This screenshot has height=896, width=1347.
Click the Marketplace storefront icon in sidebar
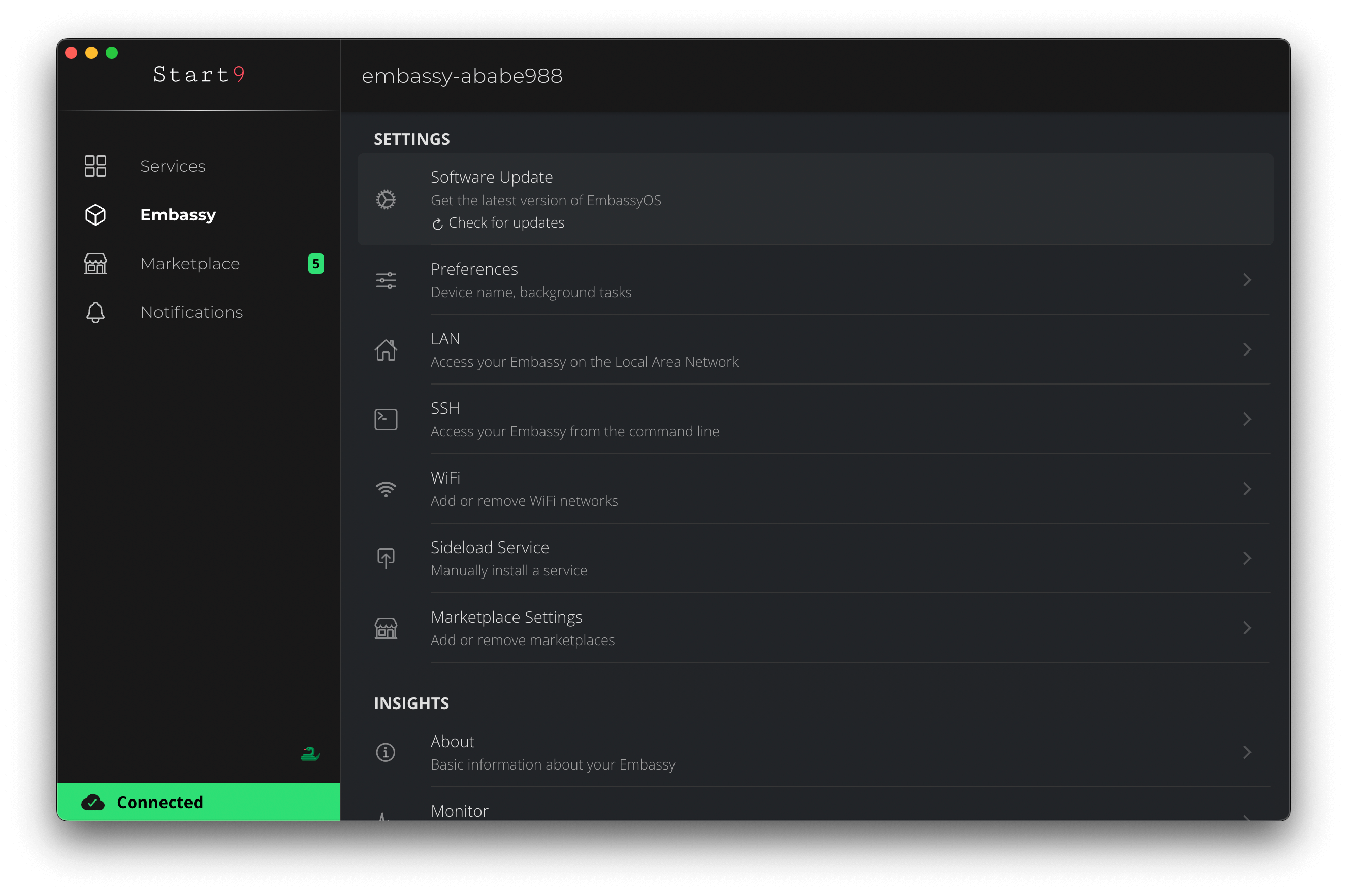click(x=95, y=264)
